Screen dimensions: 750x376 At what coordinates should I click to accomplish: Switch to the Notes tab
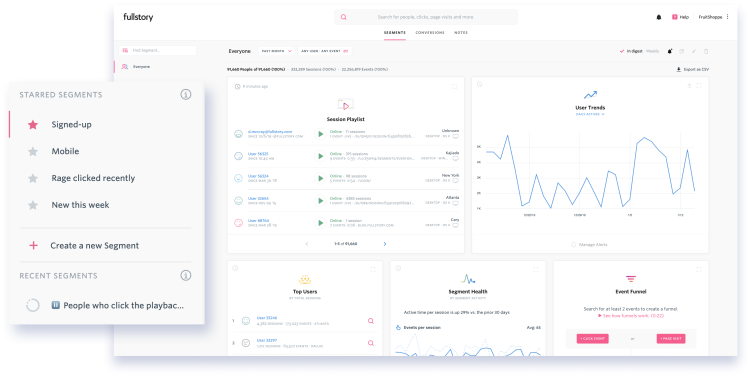click(x=461, y=33)
